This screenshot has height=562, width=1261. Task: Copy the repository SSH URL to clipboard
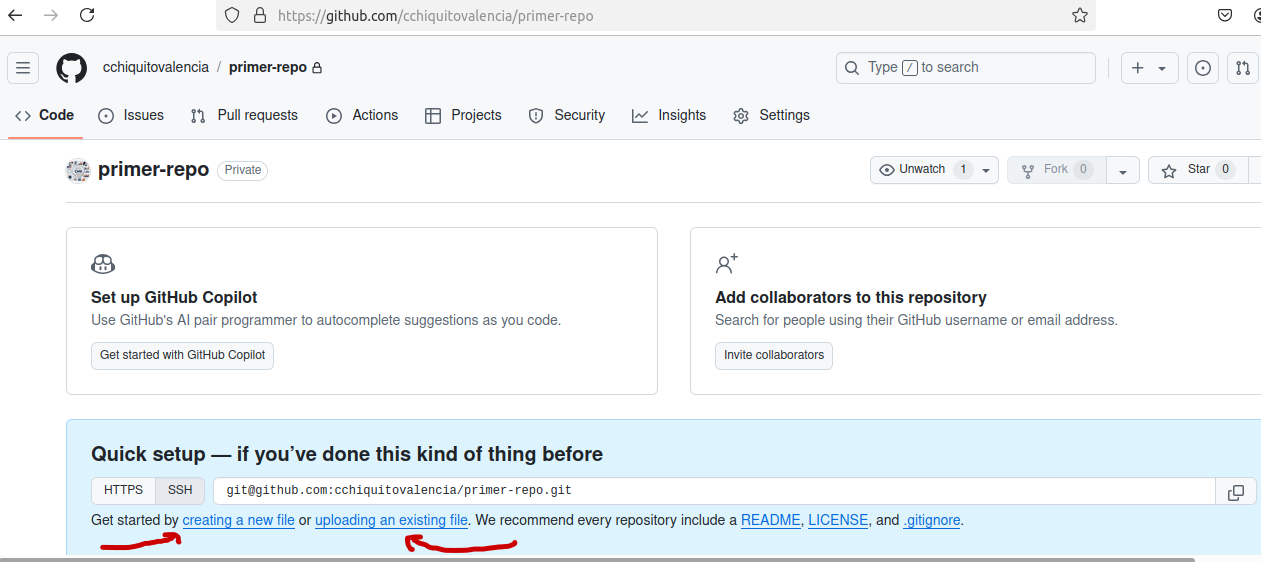click(x=1236, y=492)
